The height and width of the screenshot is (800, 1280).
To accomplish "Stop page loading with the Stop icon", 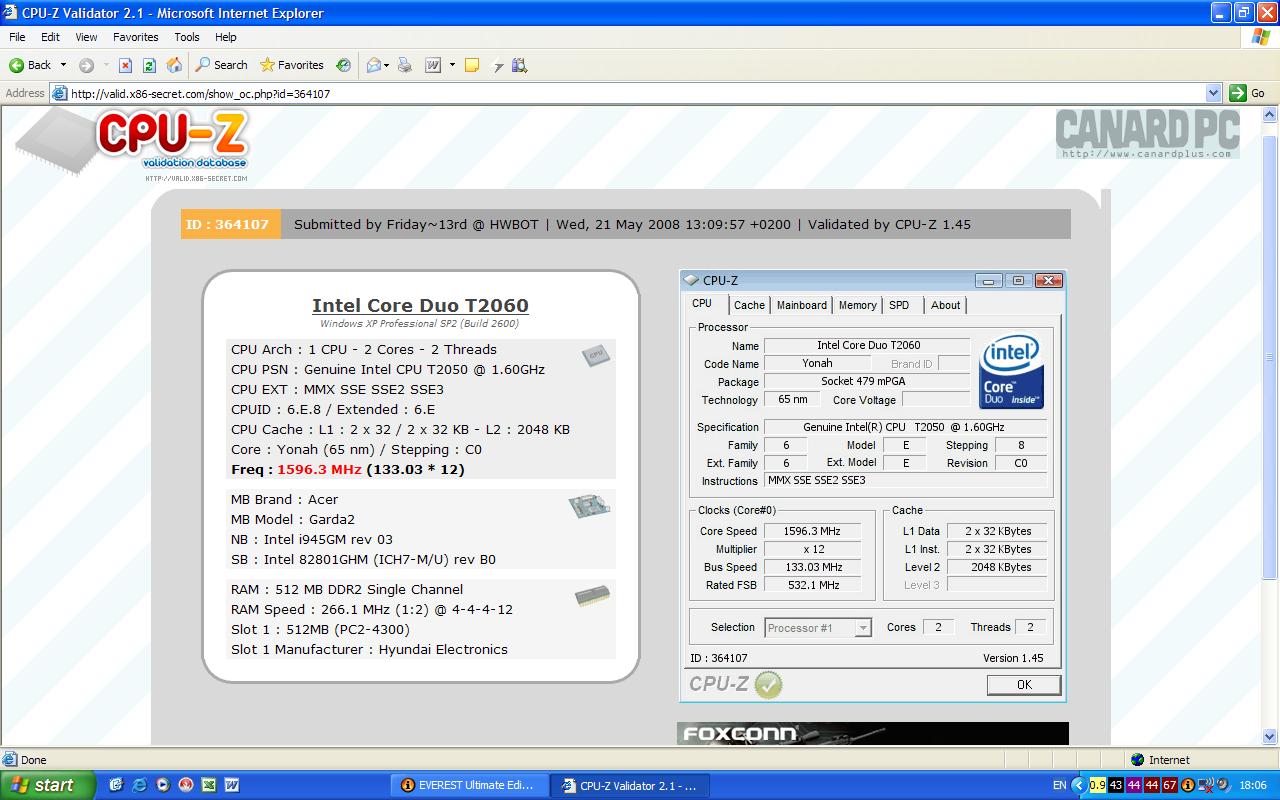I will click(x=125, y=65).
